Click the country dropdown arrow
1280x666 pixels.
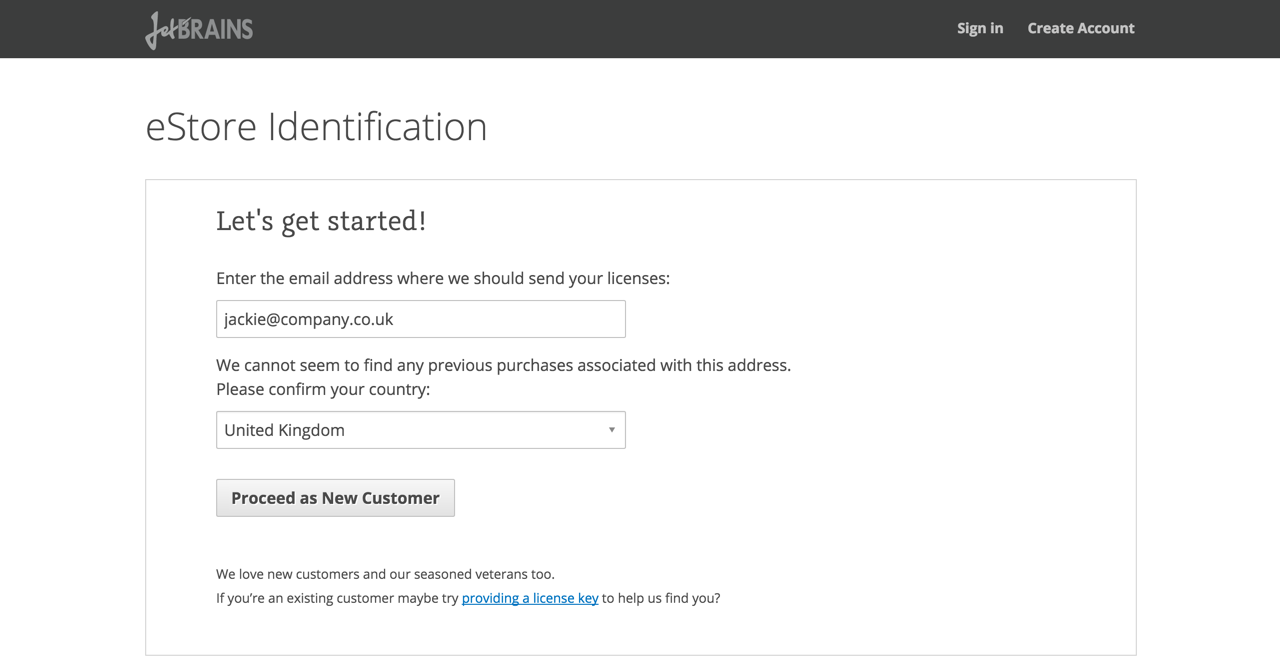click(611, 430)
